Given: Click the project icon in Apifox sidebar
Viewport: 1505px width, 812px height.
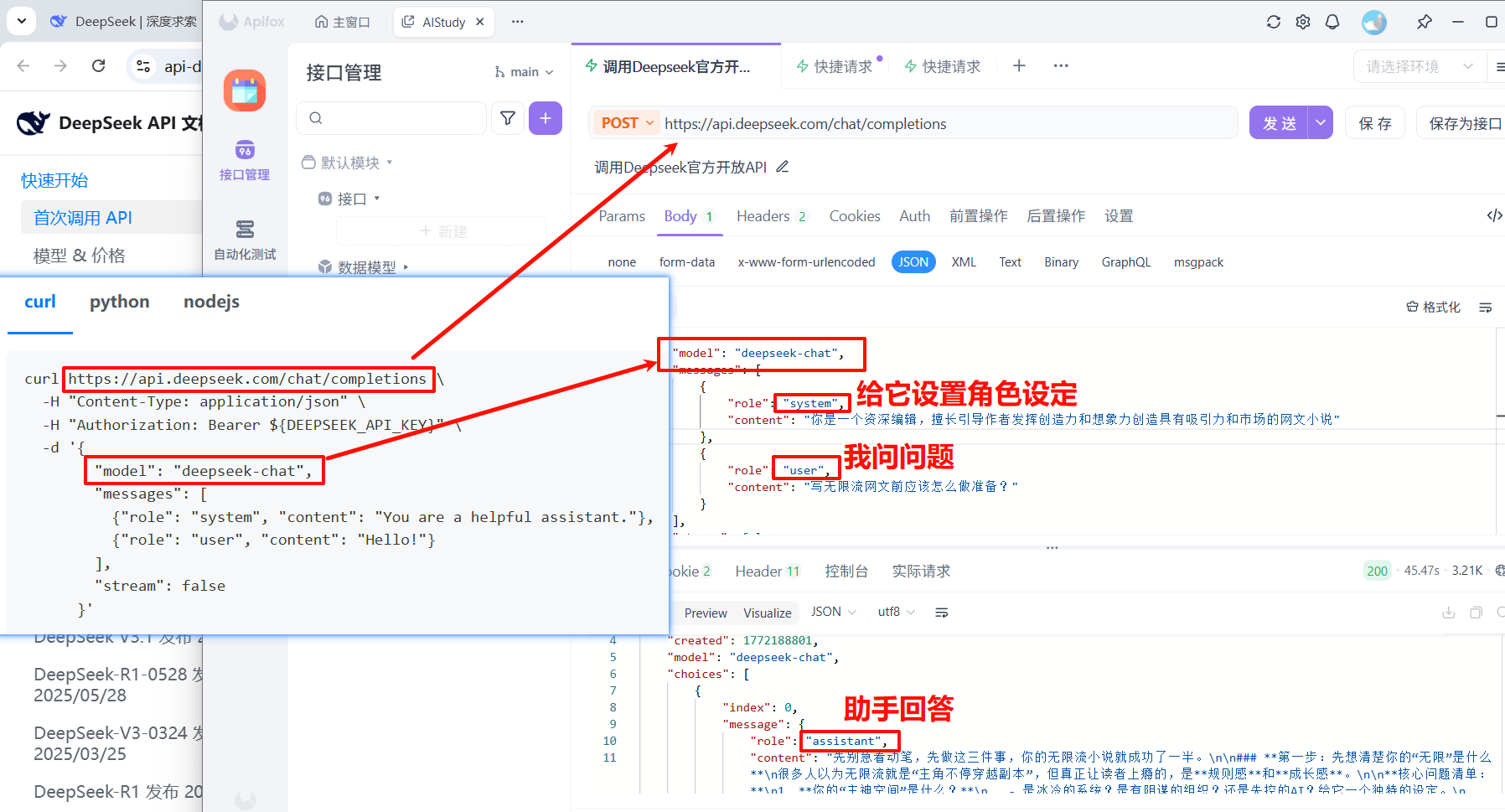Looking at the screenshot, I should point(245,91).
